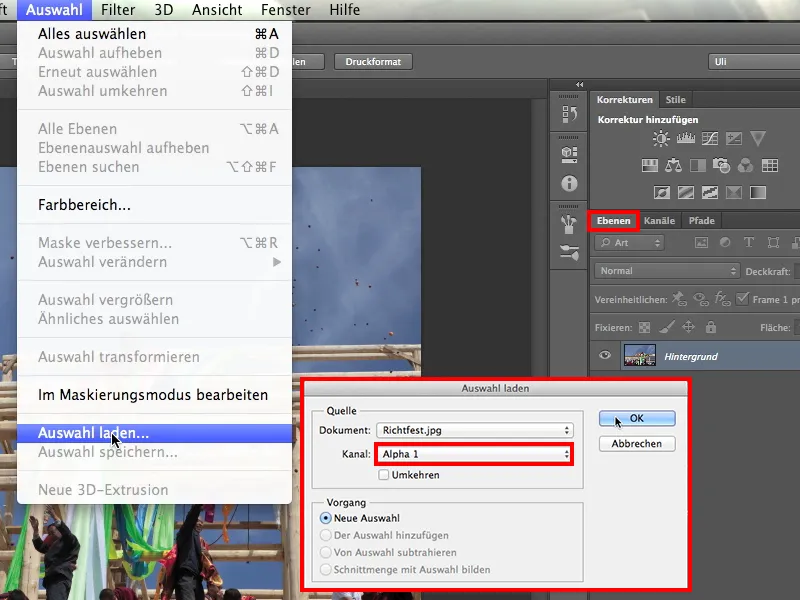
Task: Filter layers by type (T) icon
Action: [748, 243]
